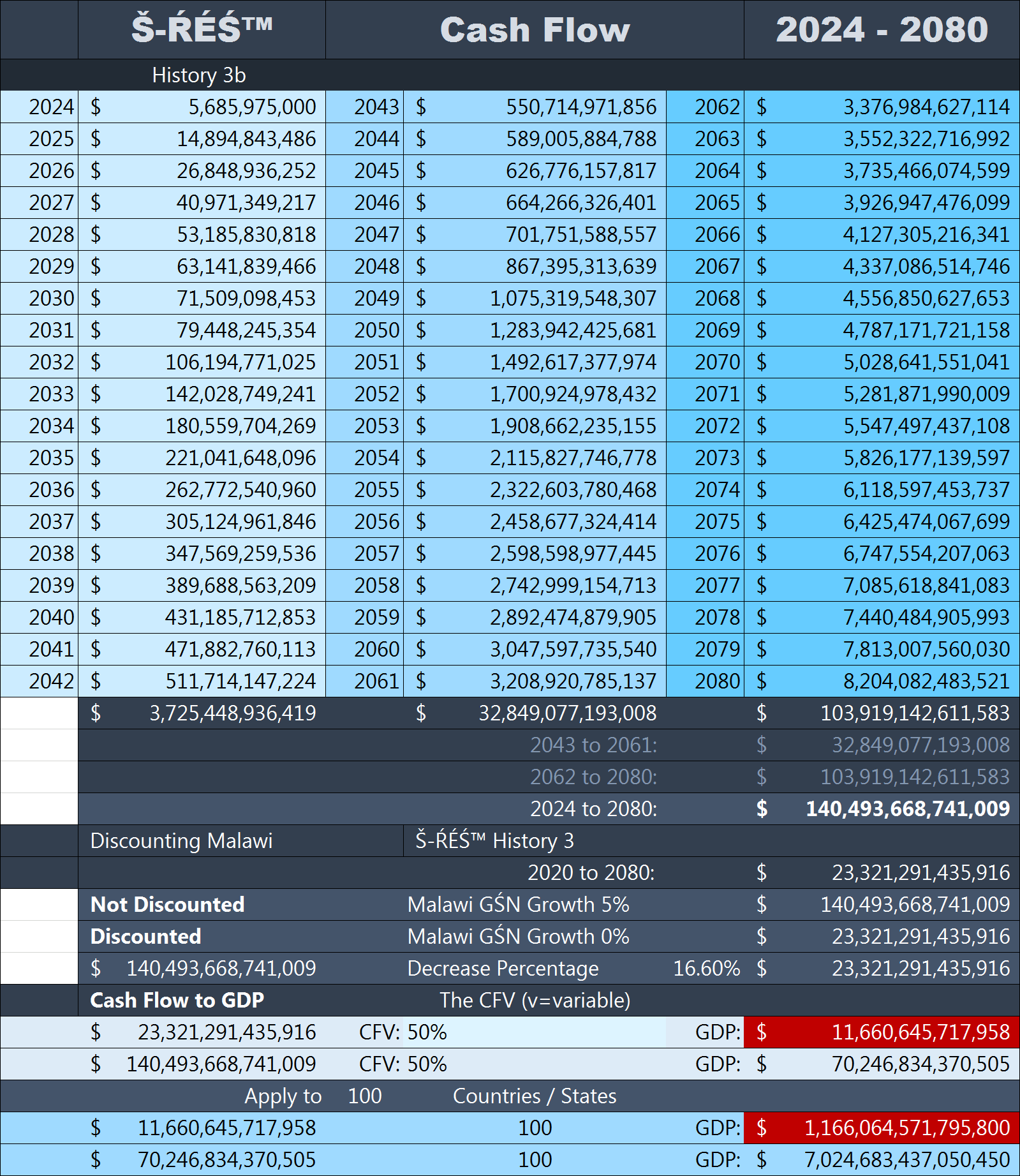Click the 2070 cash flow value 5,028,641,551,041

click(926, 362)
